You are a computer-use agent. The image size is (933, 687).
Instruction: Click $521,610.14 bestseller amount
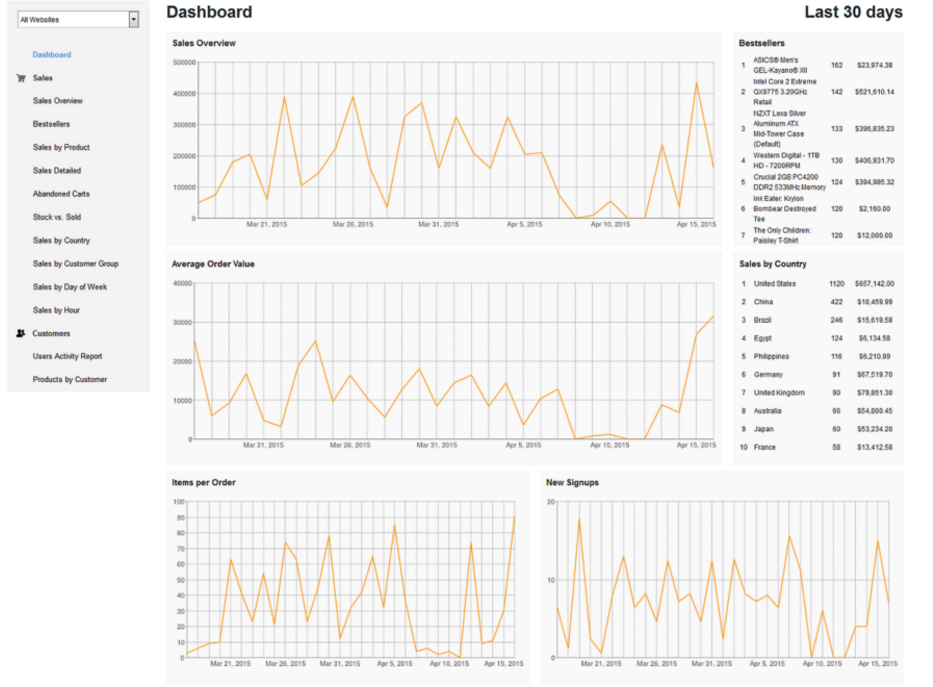[x=874, y=92]
